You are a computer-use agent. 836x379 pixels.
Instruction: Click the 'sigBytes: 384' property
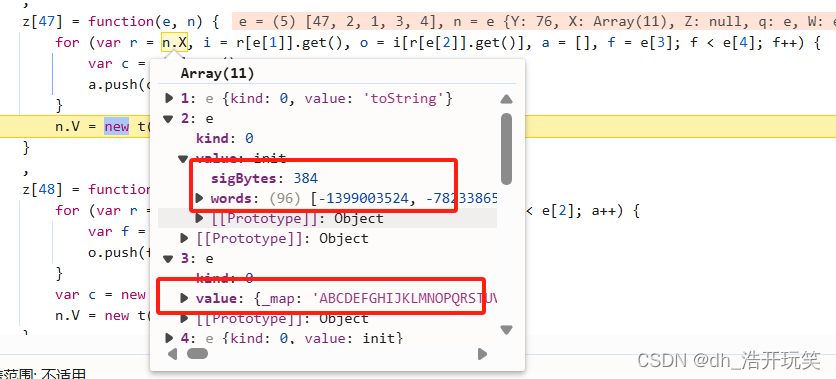point(264,178)
